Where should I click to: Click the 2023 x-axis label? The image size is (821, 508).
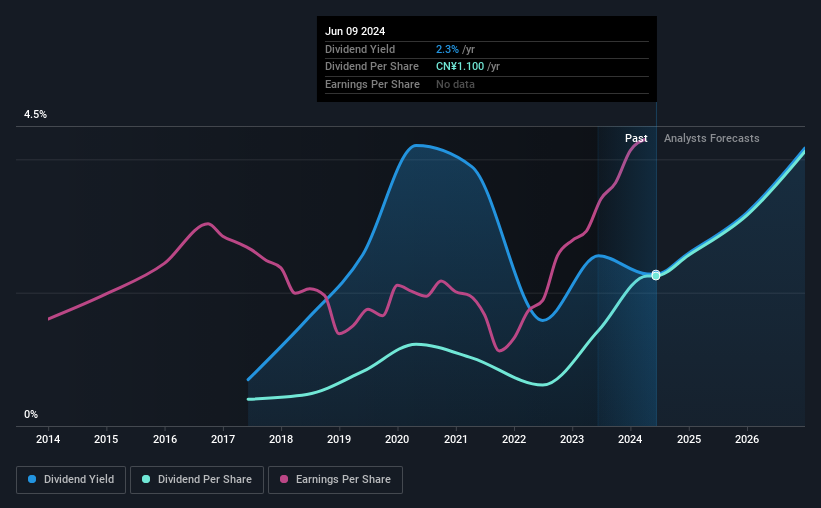tap(572, 439)
